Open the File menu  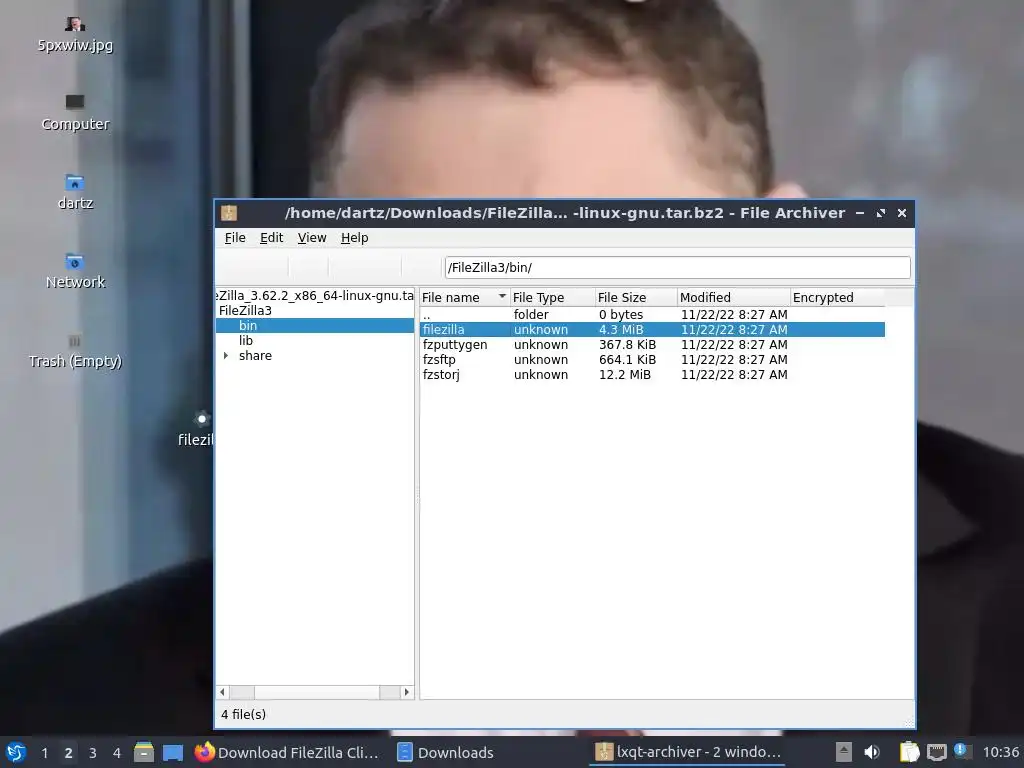pyautogui.click(x=235, y=238)
